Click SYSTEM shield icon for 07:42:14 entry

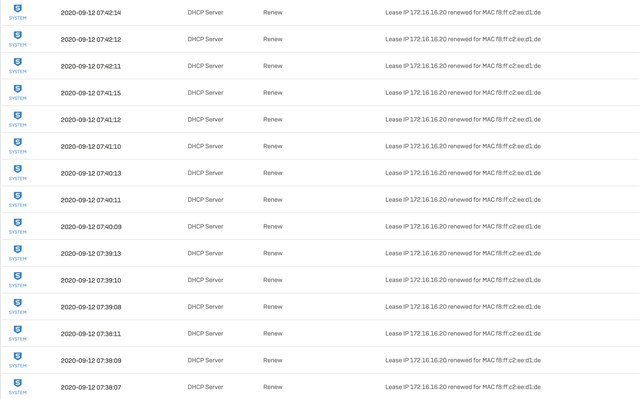[x=18, y=12]
